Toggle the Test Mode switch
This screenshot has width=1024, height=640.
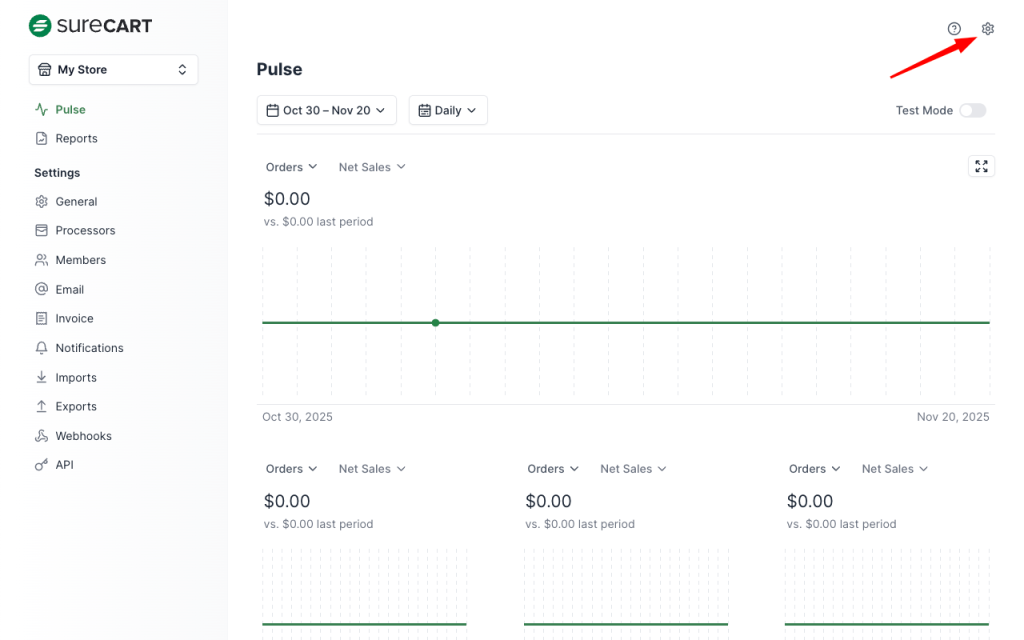[x=972, y=110]
